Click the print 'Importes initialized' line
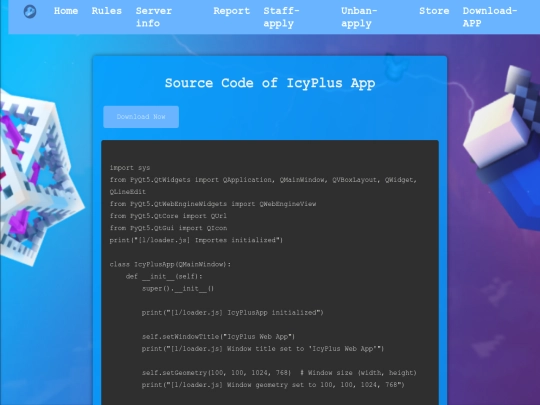This screenshot has height=405, width=540. pyautogui.click(x=196, y=240)
